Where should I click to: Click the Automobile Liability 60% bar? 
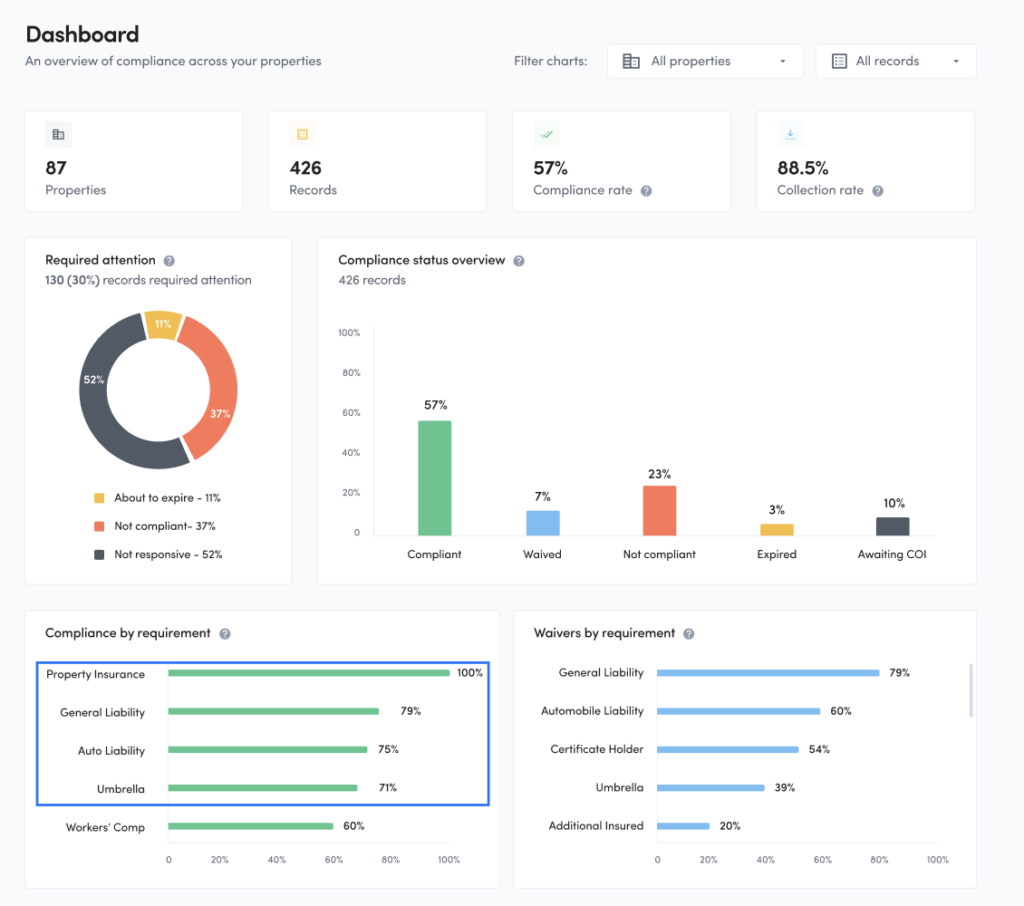click(739, 711)
